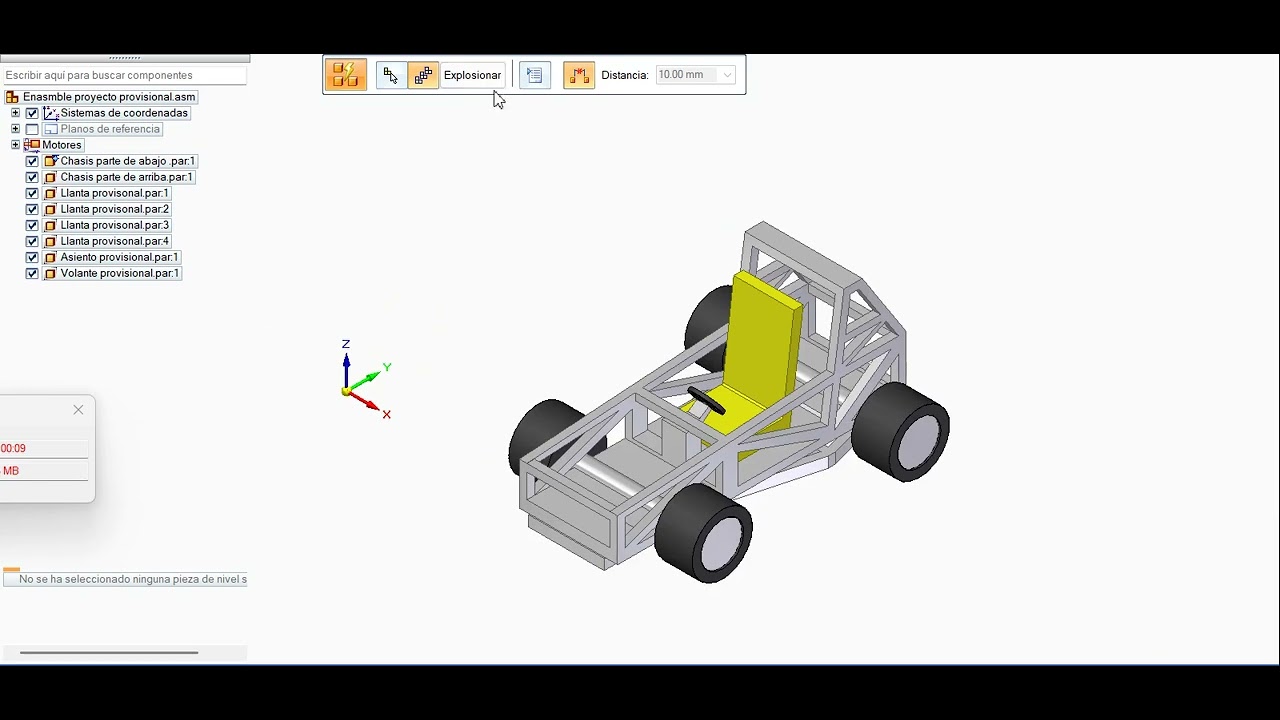This screenshot has width=1280, height=720.
Task: Click the Planos de referencia plane icon
Action: click(x=51, y=129)
